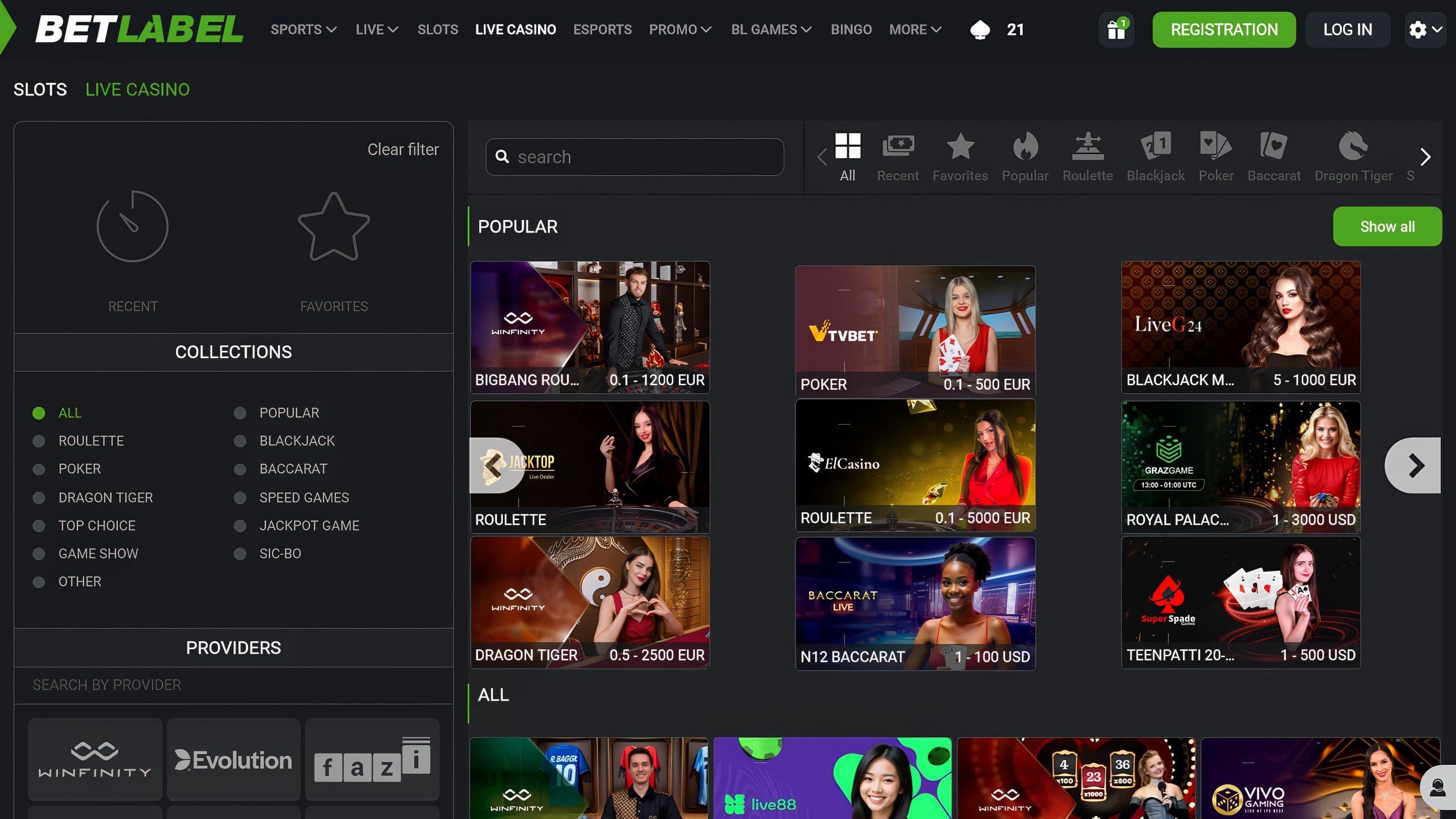
Task: Switch to the Slots tab
Action: (40, 89)
